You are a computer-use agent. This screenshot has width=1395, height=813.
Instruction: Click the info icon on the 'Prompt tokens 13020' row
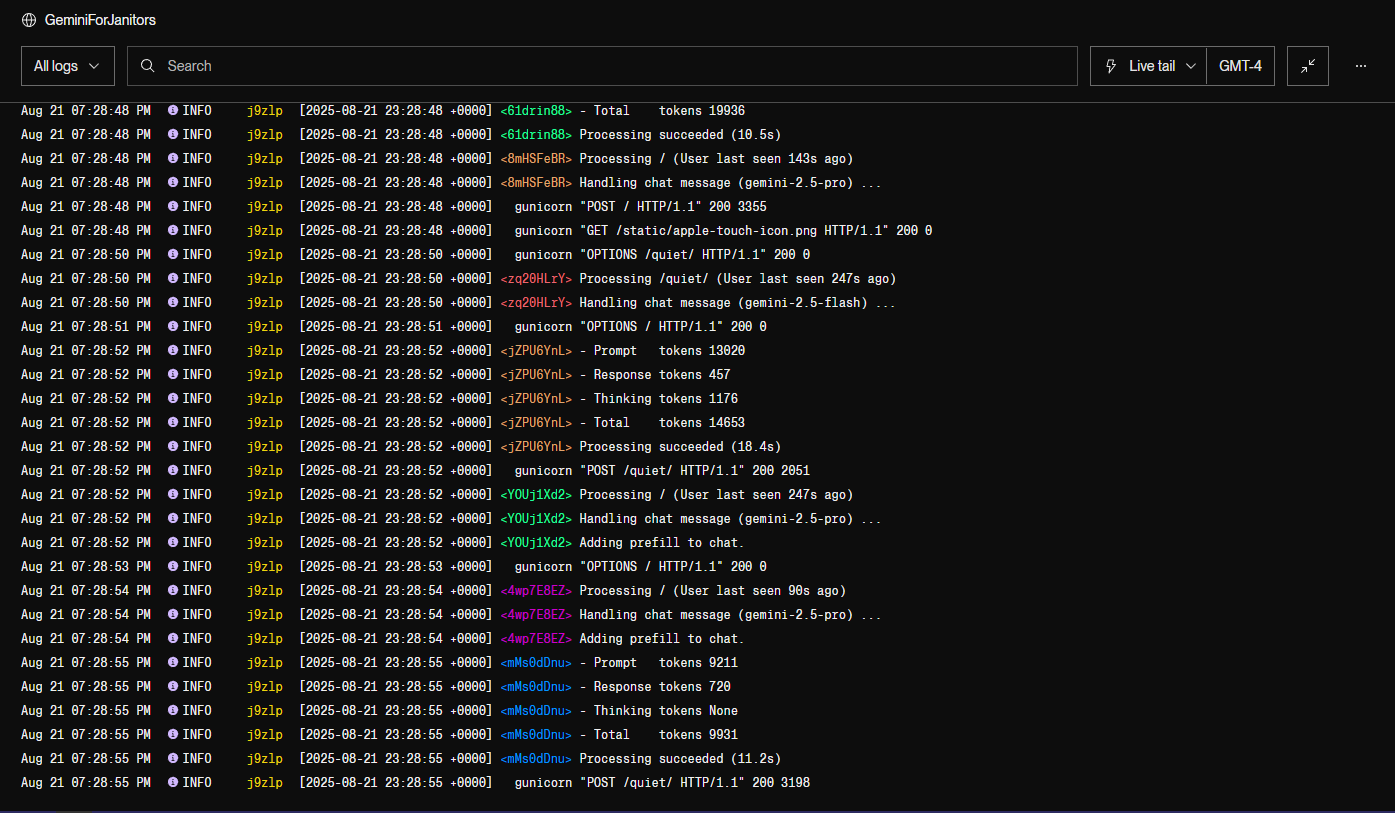[x=173, y=351]
